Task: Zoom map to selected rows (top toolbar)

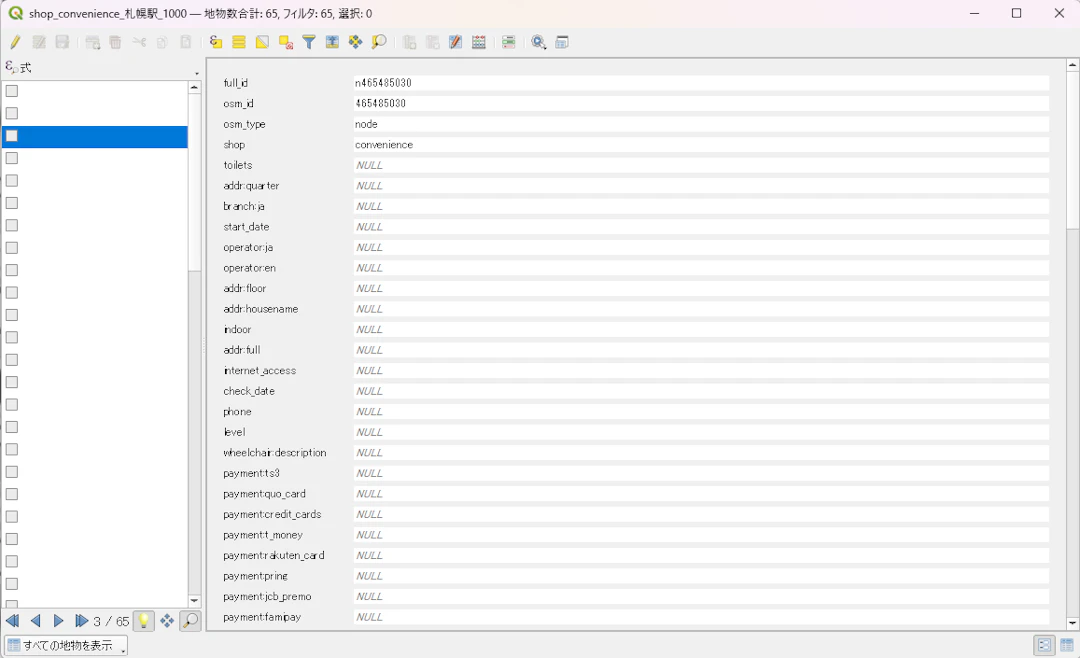Action: pos(379,42)
